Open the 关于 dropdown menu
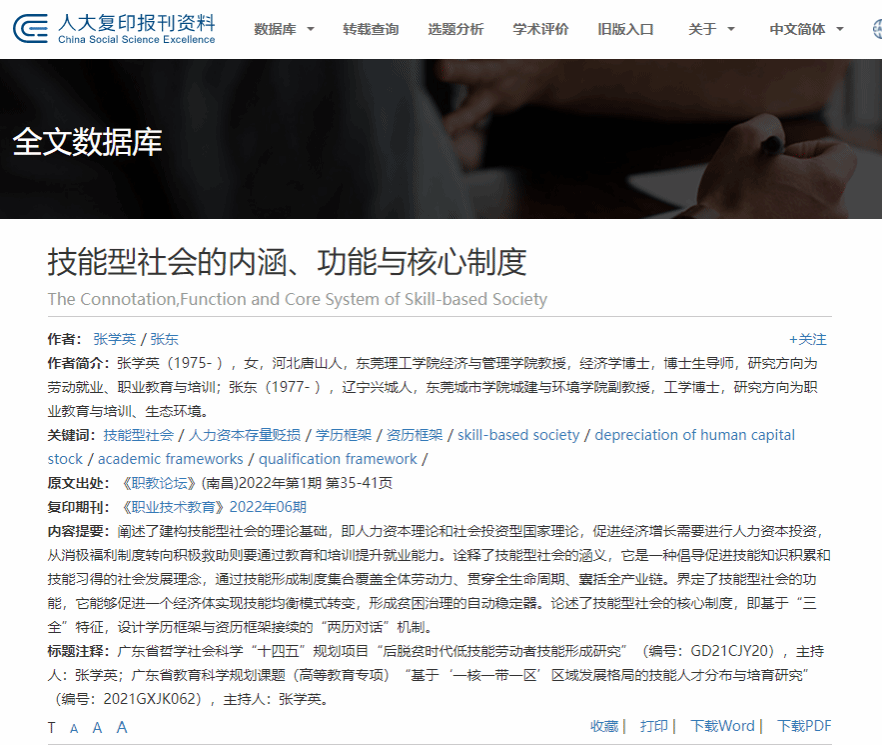882x745 pixels. 711,29
